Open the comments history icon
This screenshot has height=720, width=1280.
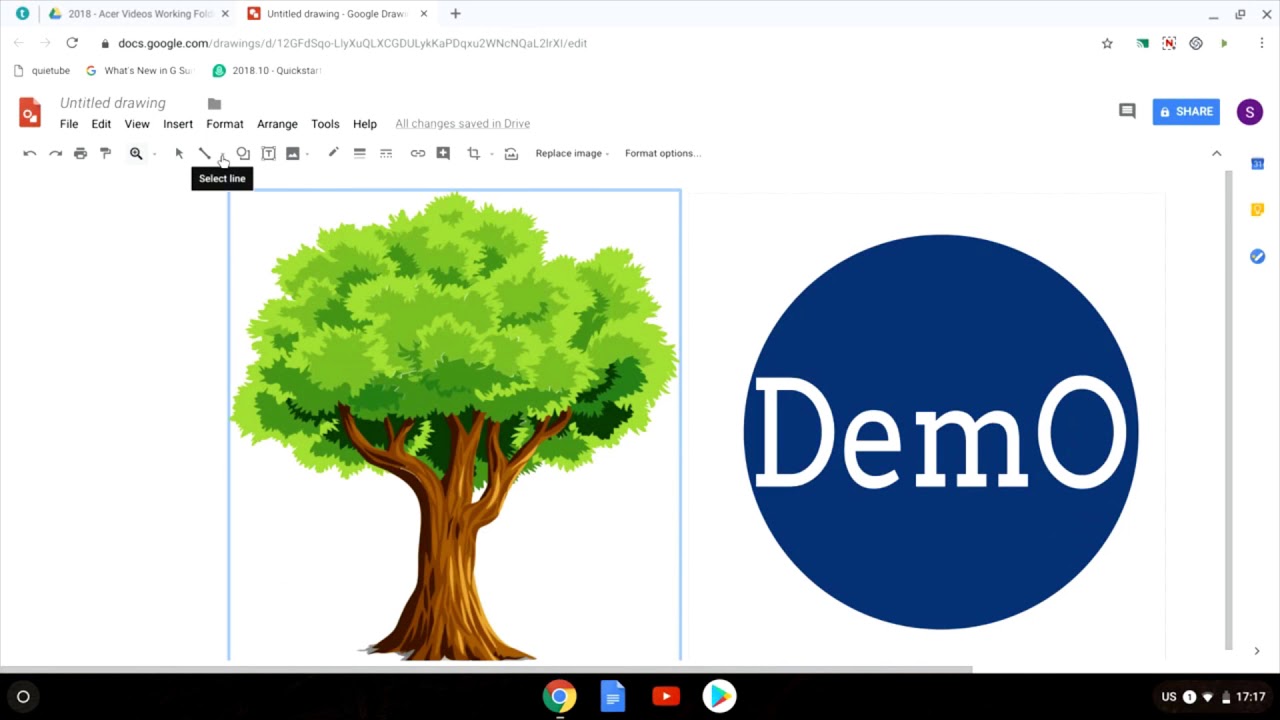(x=1127, y=111)
